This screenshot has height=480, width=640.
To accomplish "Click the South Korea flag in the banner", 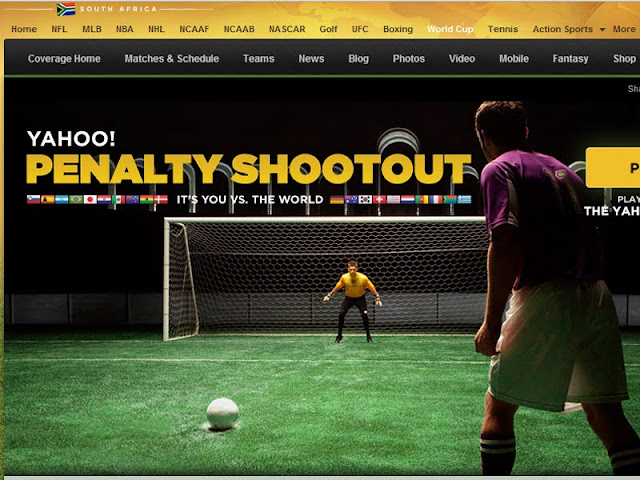I will tap(365, 199).
